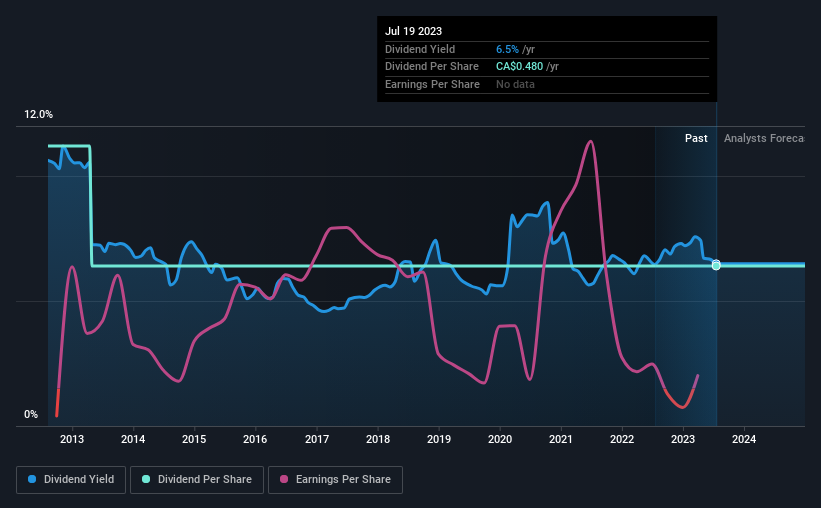The image size is (821, 508).
Task: Click the pink Earnings Per Share legend dot
Action: [284, 479]
